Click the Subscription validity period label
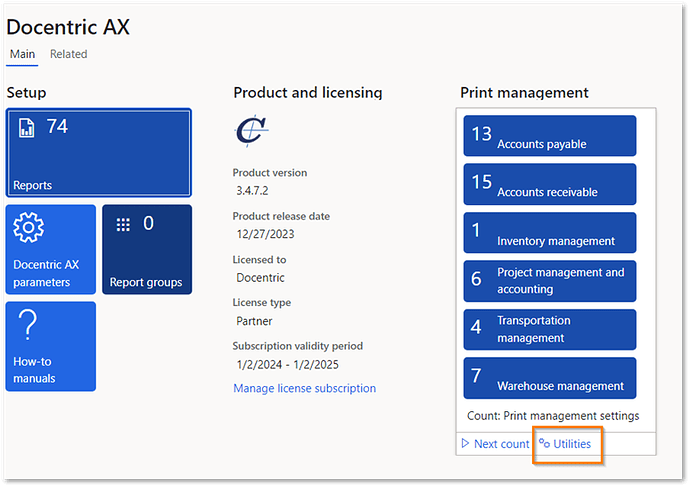The width and height of the screenshot is (690, 486). click(x=297, y=346)
